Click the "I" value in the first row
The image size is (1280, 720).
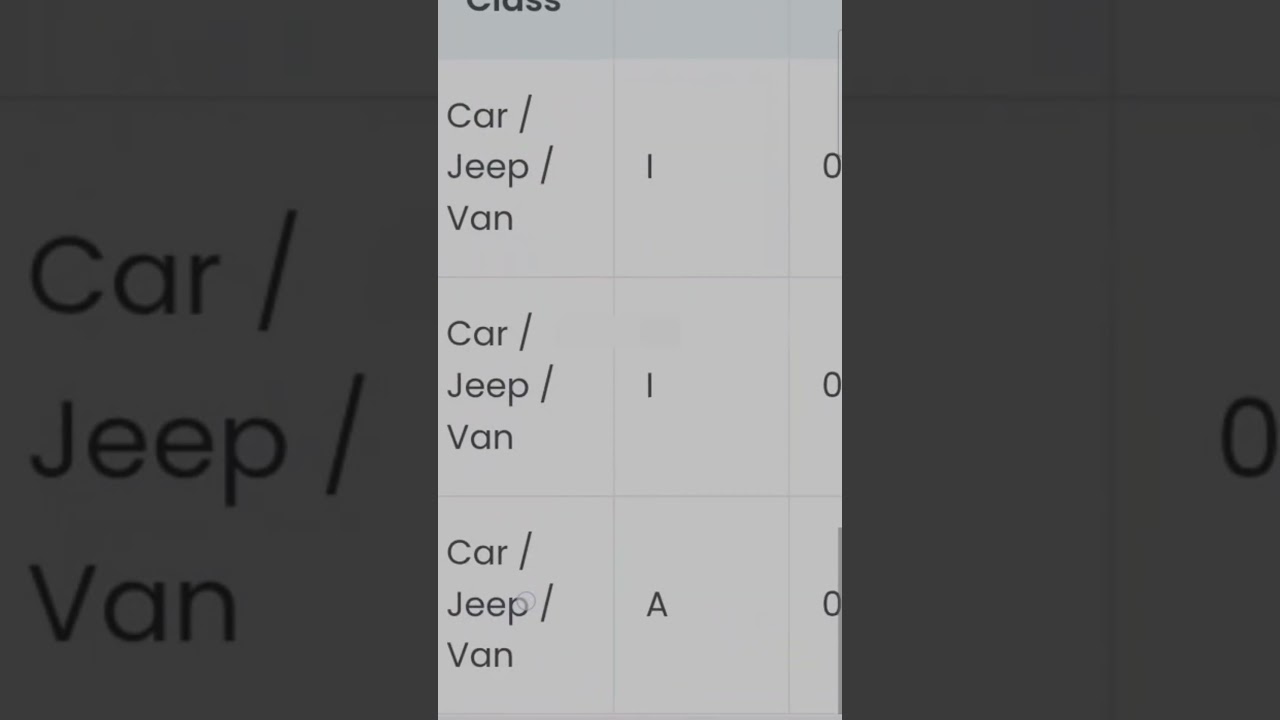[x=650, y=167]
